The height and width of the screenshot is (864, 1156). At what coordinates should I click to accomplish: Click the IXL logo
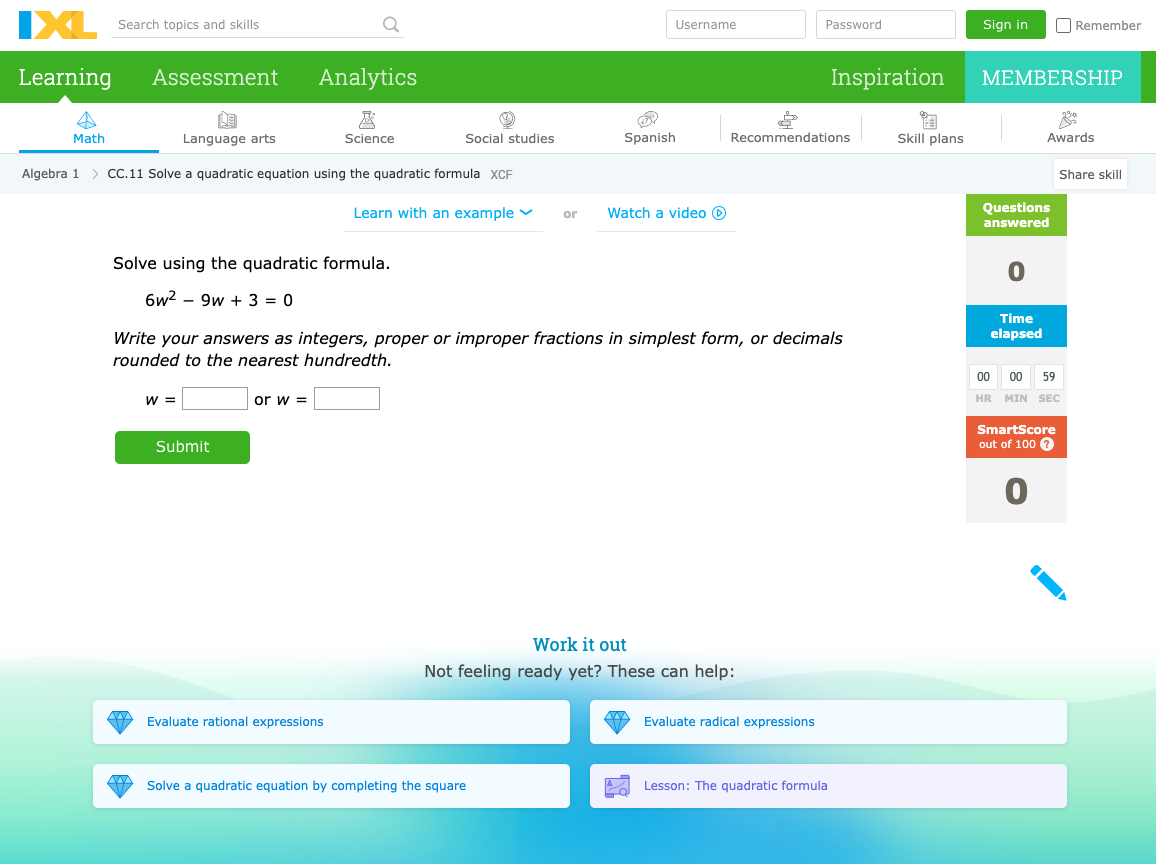pyautogui.click(x=58, y=25)
